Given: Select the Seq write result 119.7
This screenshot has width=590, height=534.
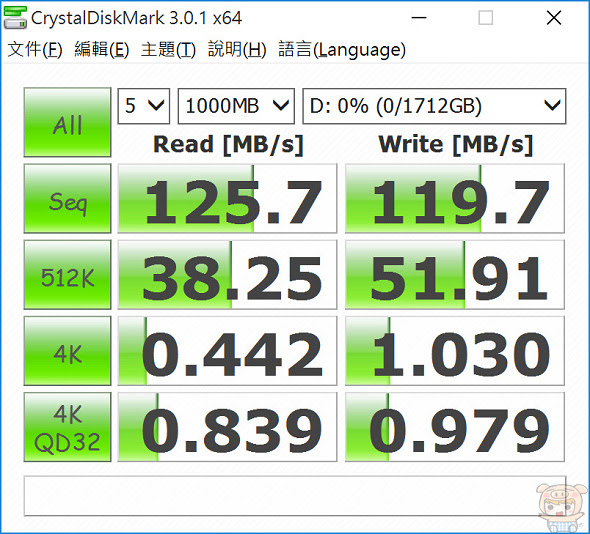Looking at the screenshot, I should pos(455,199).
